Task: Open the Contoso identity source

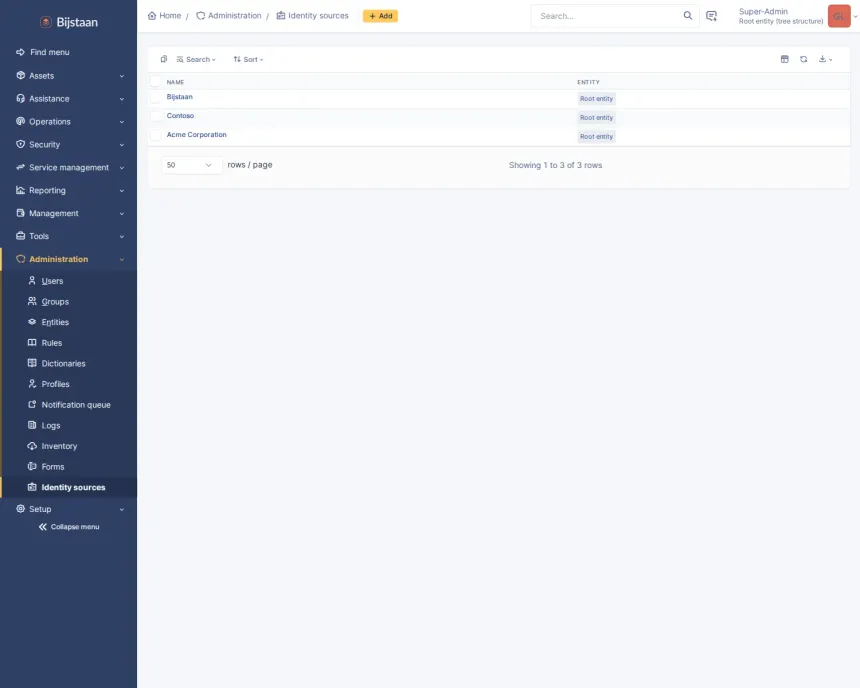Action: click(180, 116)
